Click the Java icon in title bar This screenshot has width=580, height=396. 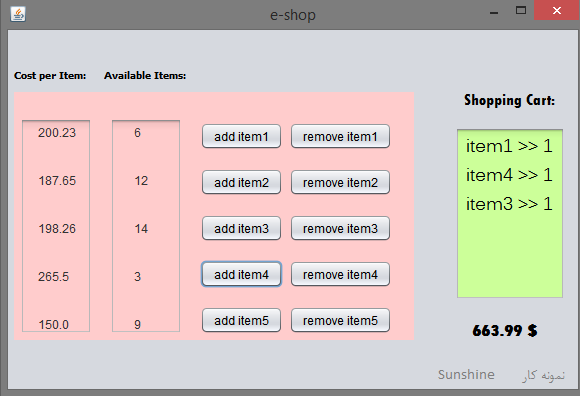click(18, 14)
